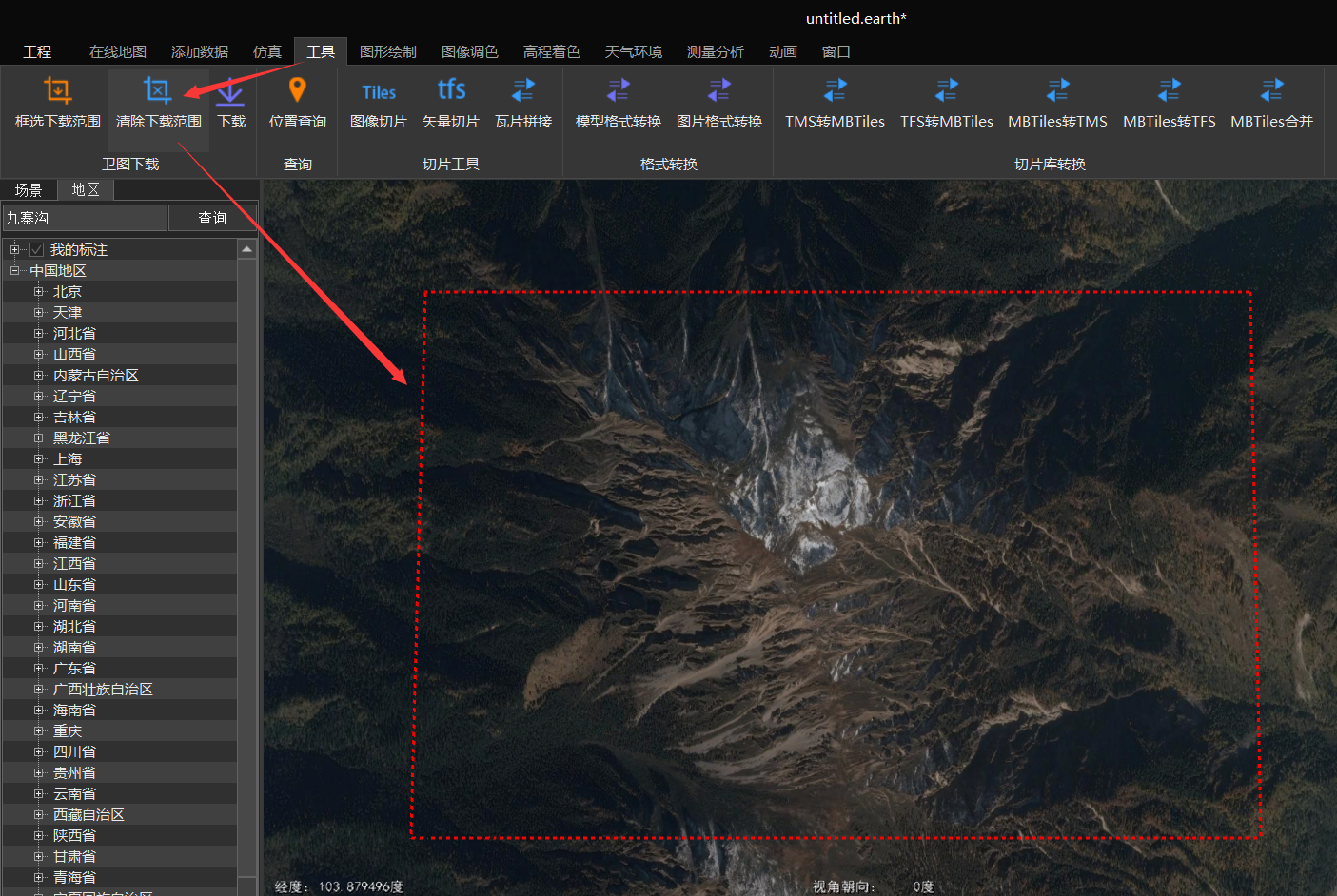1337x896 pixels.
Task: Click the MBTiles合并 icon
Action: [x=1272, y=90]
